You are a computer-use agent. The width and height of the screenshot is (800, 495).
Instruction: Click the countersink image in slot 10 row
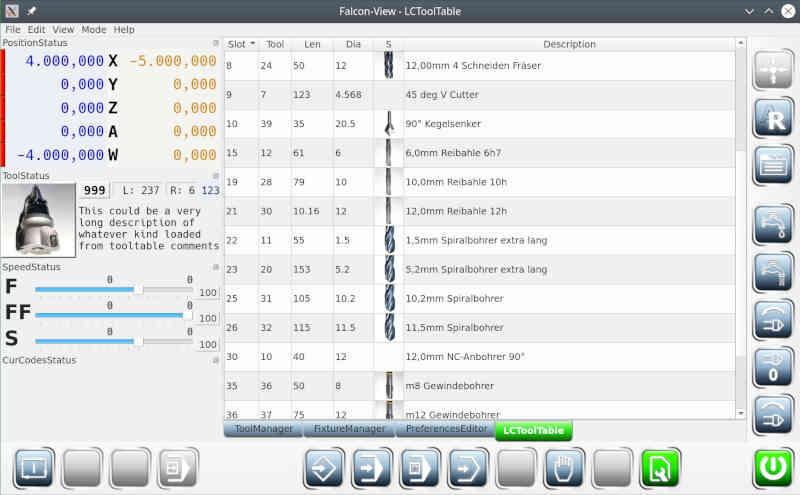[x=389, y=124]
